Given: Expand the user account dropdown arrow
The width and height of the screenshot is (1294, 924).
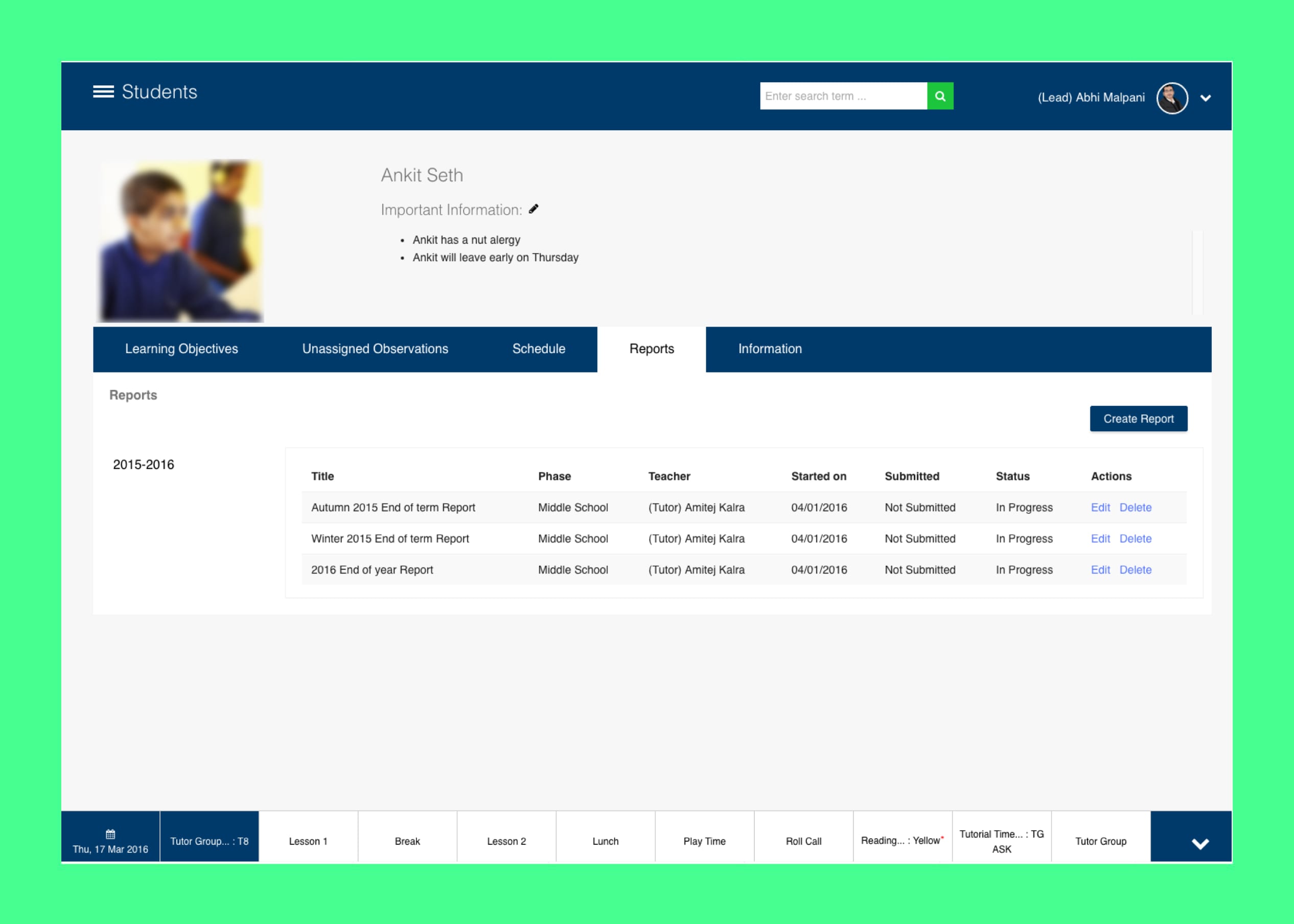Looking at the screenshot, I should click(1205, 98).
